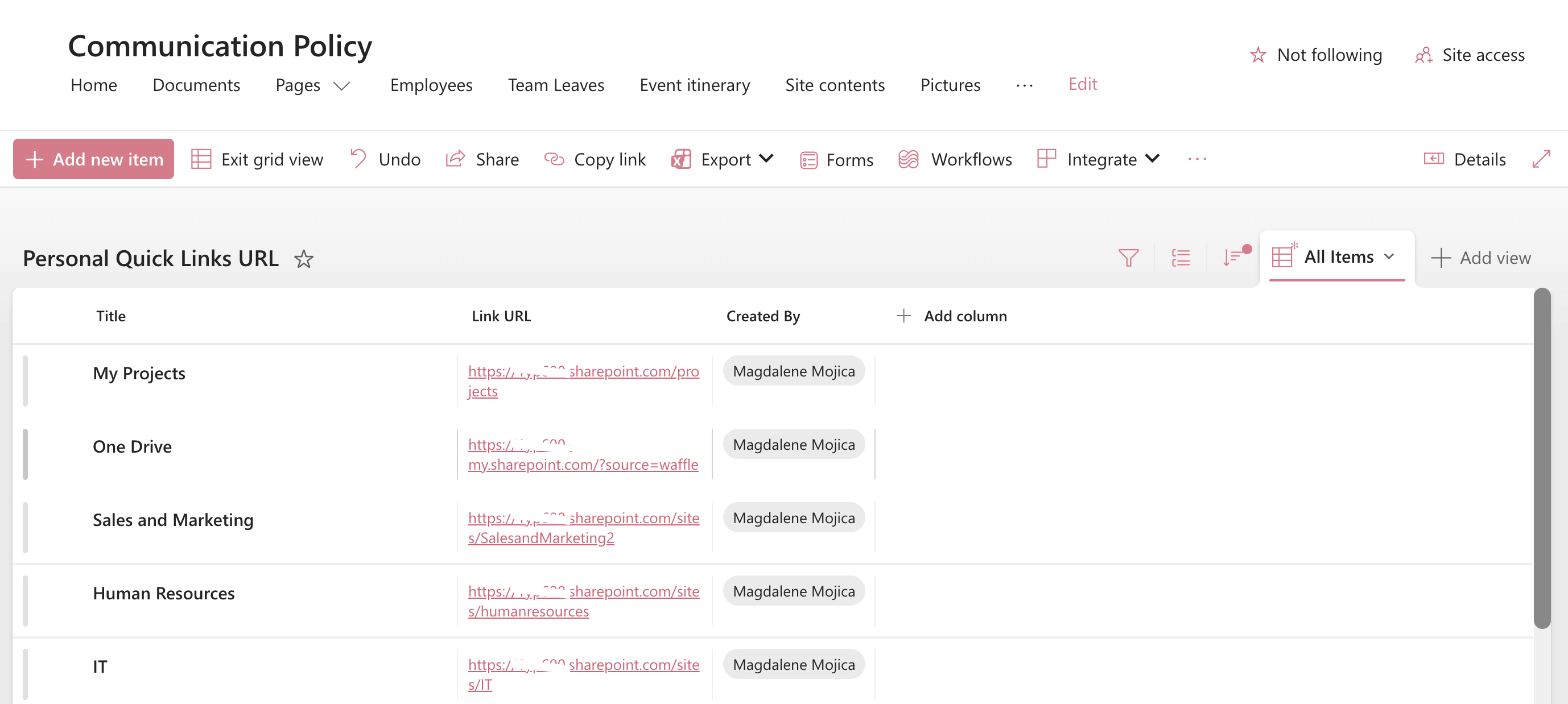Expand the Pages navigation chevron

tap(341, 86)
